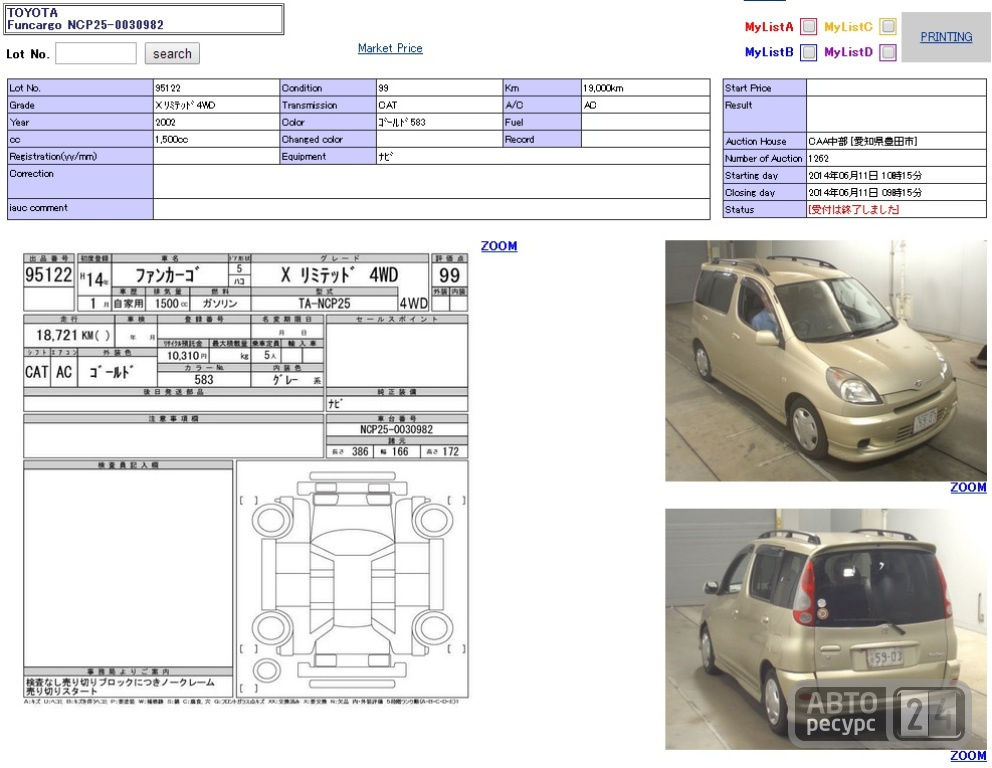Click the Lot No. input field
992x768 pixels.
pyautogui.click(x=96, y=53)
